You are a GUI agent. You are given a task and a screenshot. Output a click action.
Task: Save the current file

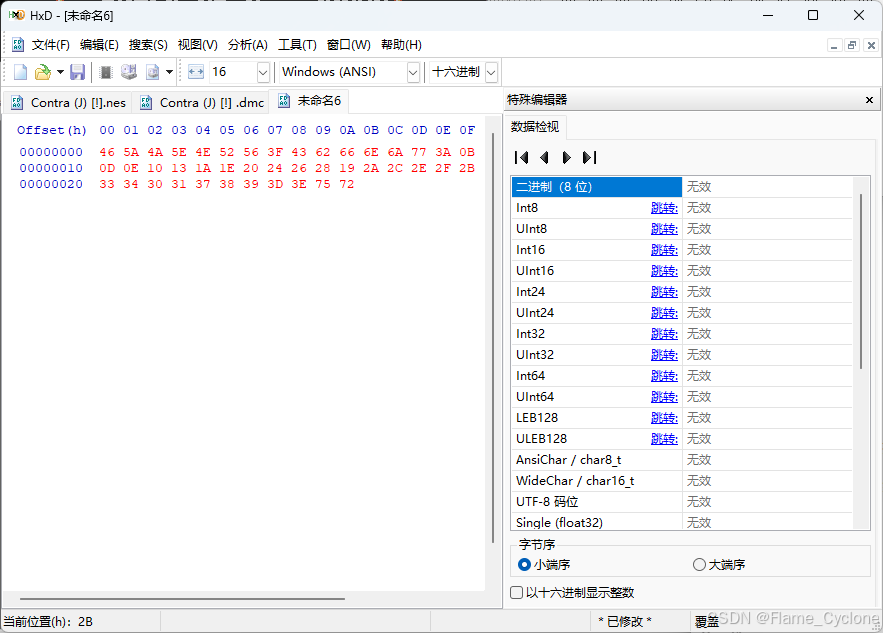tap(77, 71)
